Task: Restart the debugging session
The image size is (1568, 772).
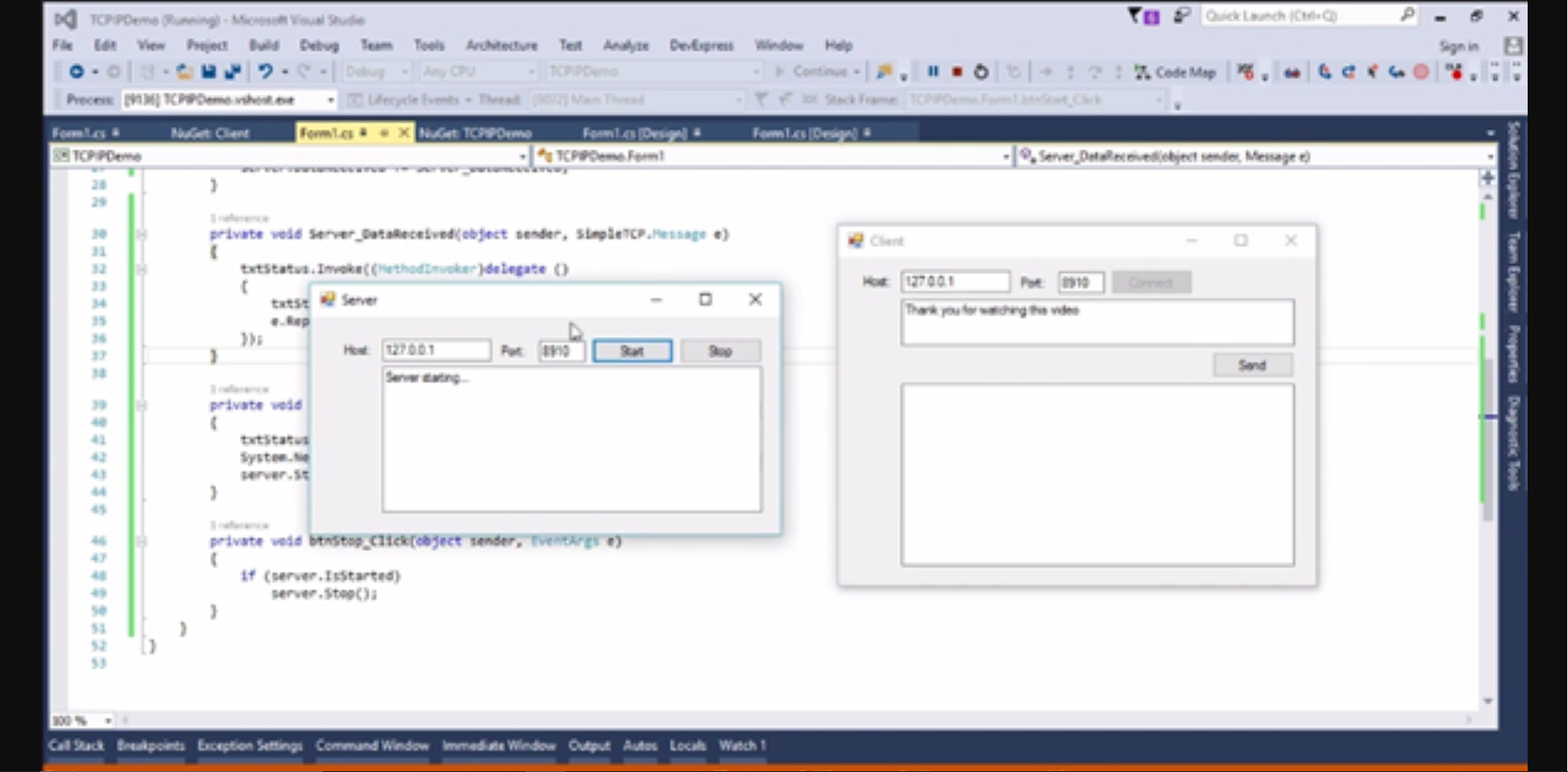Action: 981,72
